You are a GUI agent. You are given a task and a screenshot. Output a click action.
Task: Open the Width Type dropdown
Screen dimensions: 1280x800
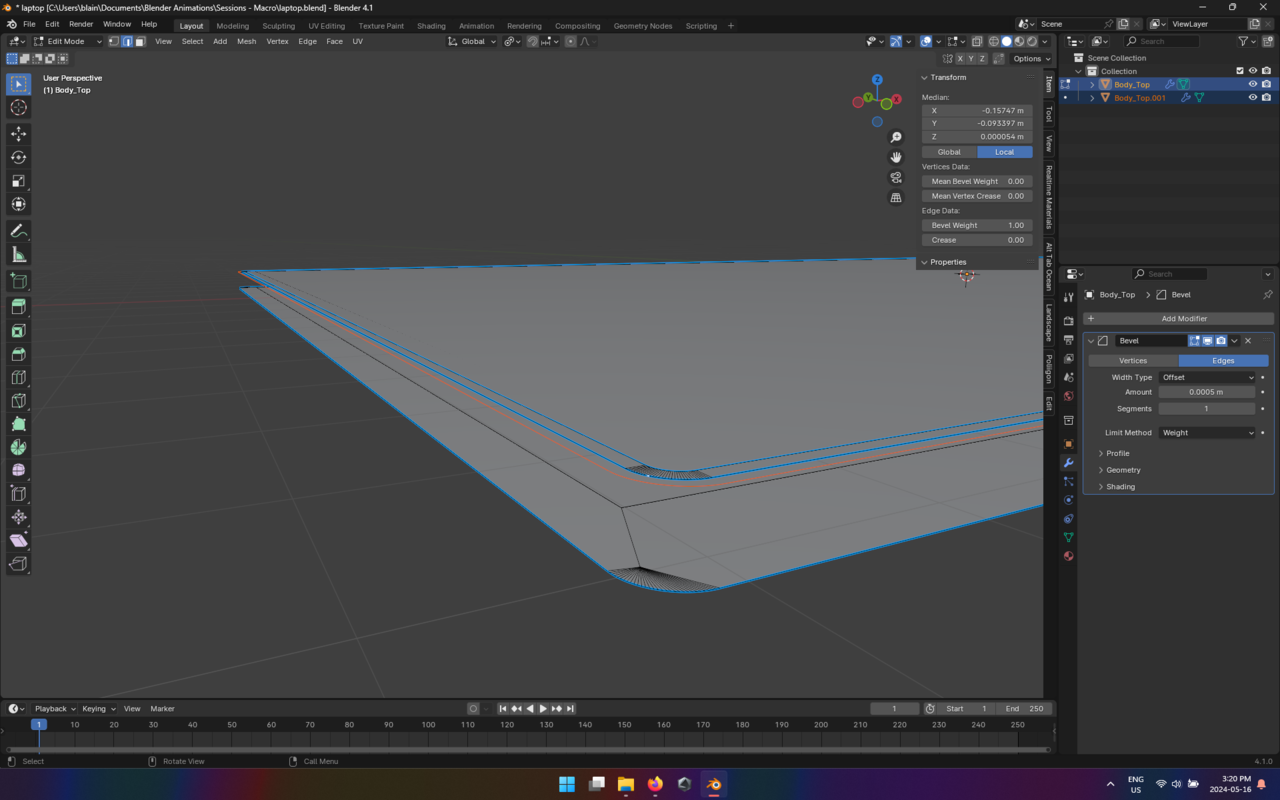1207,377
